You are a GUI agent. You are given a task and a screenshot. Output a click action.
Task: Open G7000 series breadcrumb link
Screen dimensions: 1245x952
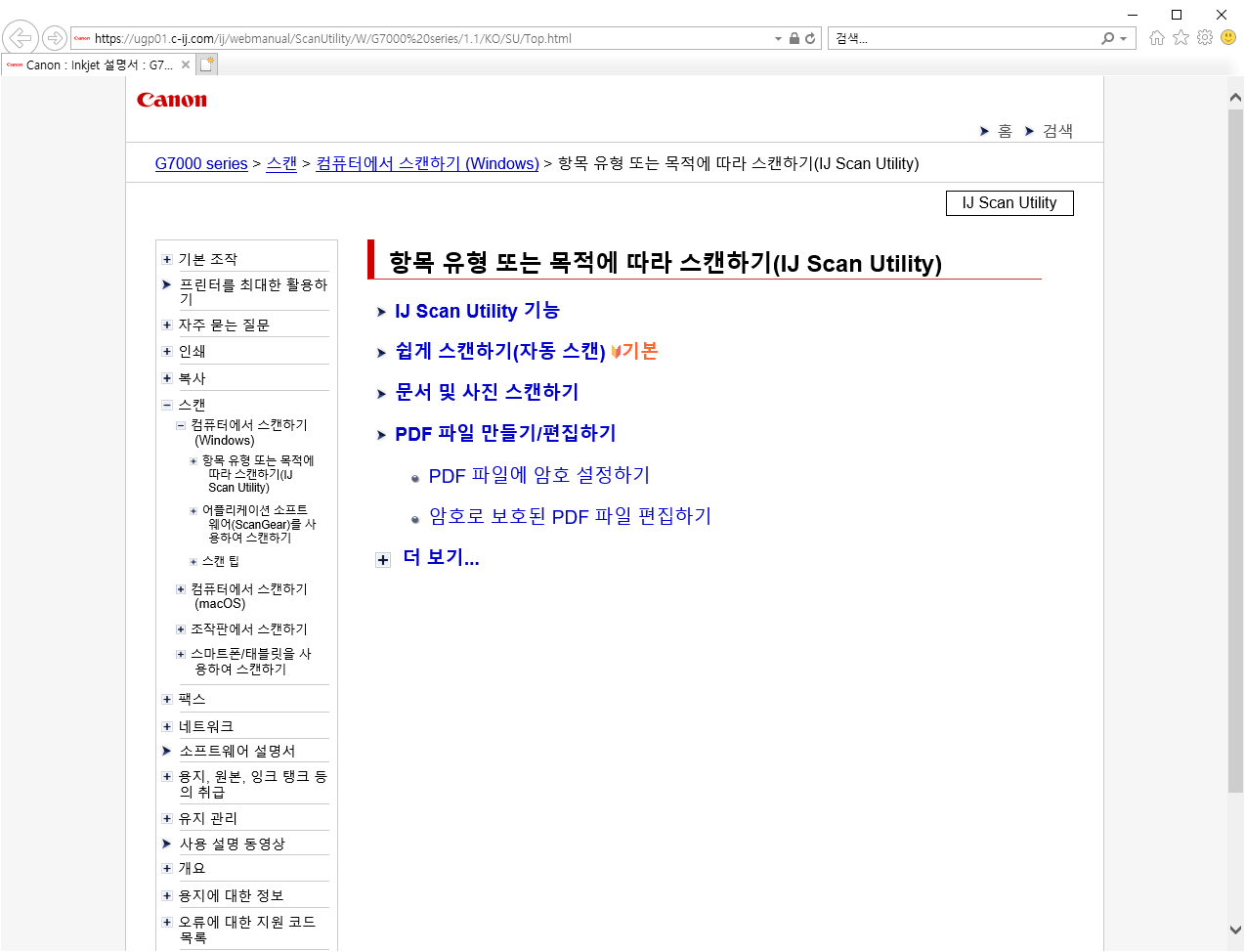(x=201, y=163)
